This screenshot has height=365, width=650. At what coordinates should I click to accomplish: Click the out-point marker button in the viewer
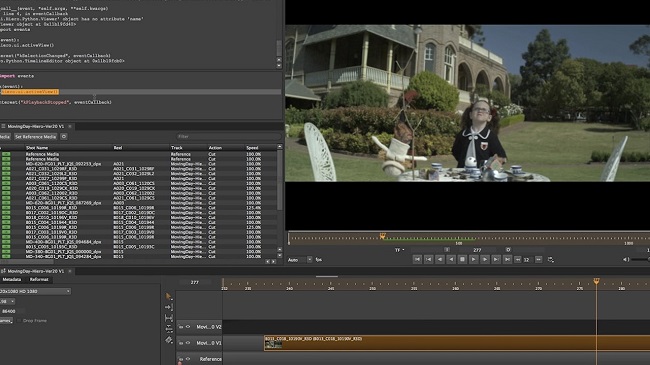[x=508, y=250]
